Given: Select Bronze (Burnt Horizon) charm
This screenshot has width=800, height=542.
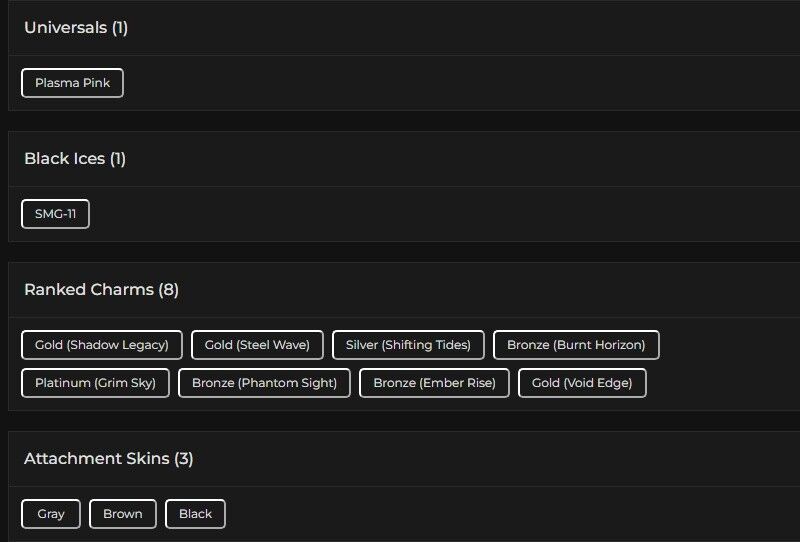Looking at the screenshot, I should click(576, 345).
